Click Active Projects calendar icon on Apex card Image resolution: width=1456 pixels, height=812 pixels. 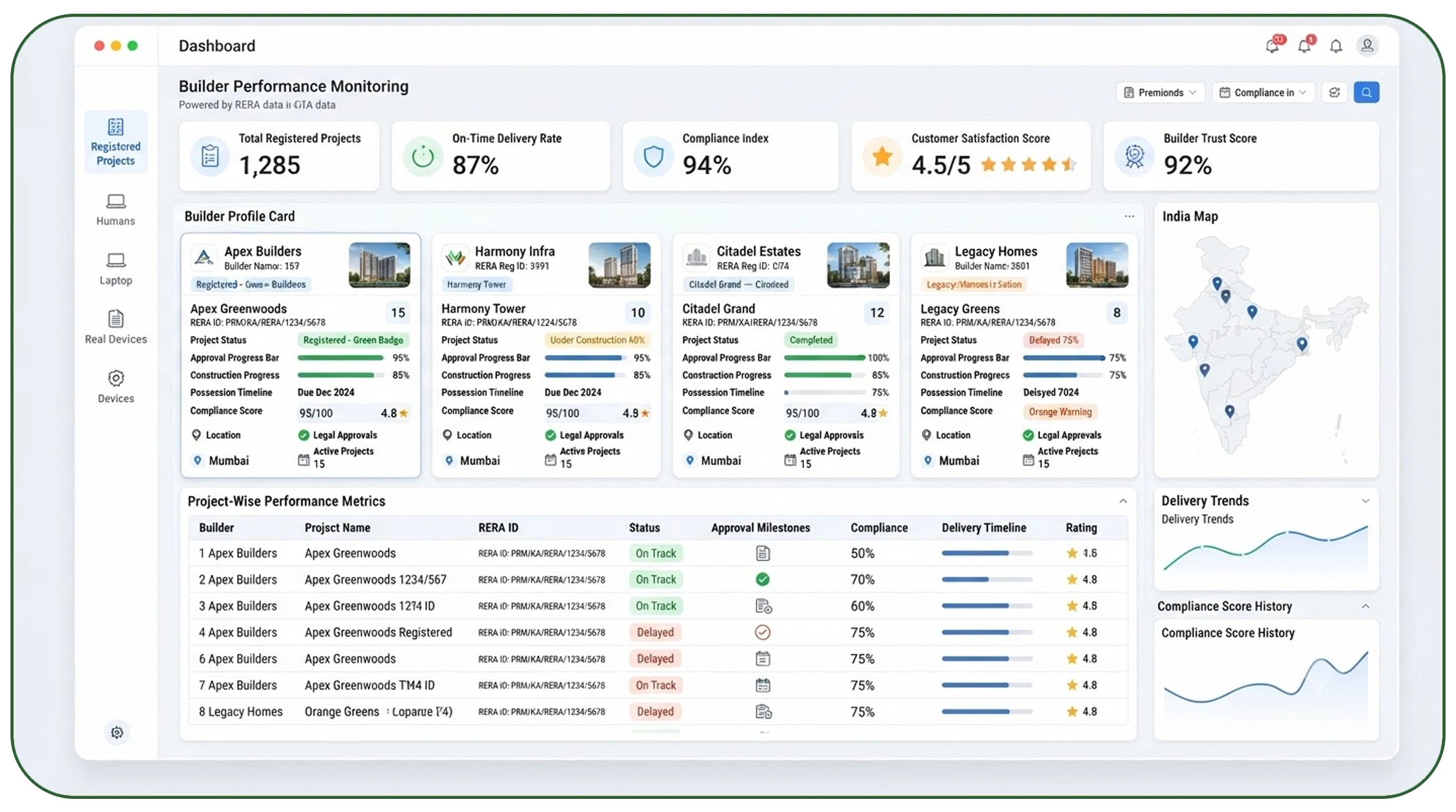(x=303, y=460)
